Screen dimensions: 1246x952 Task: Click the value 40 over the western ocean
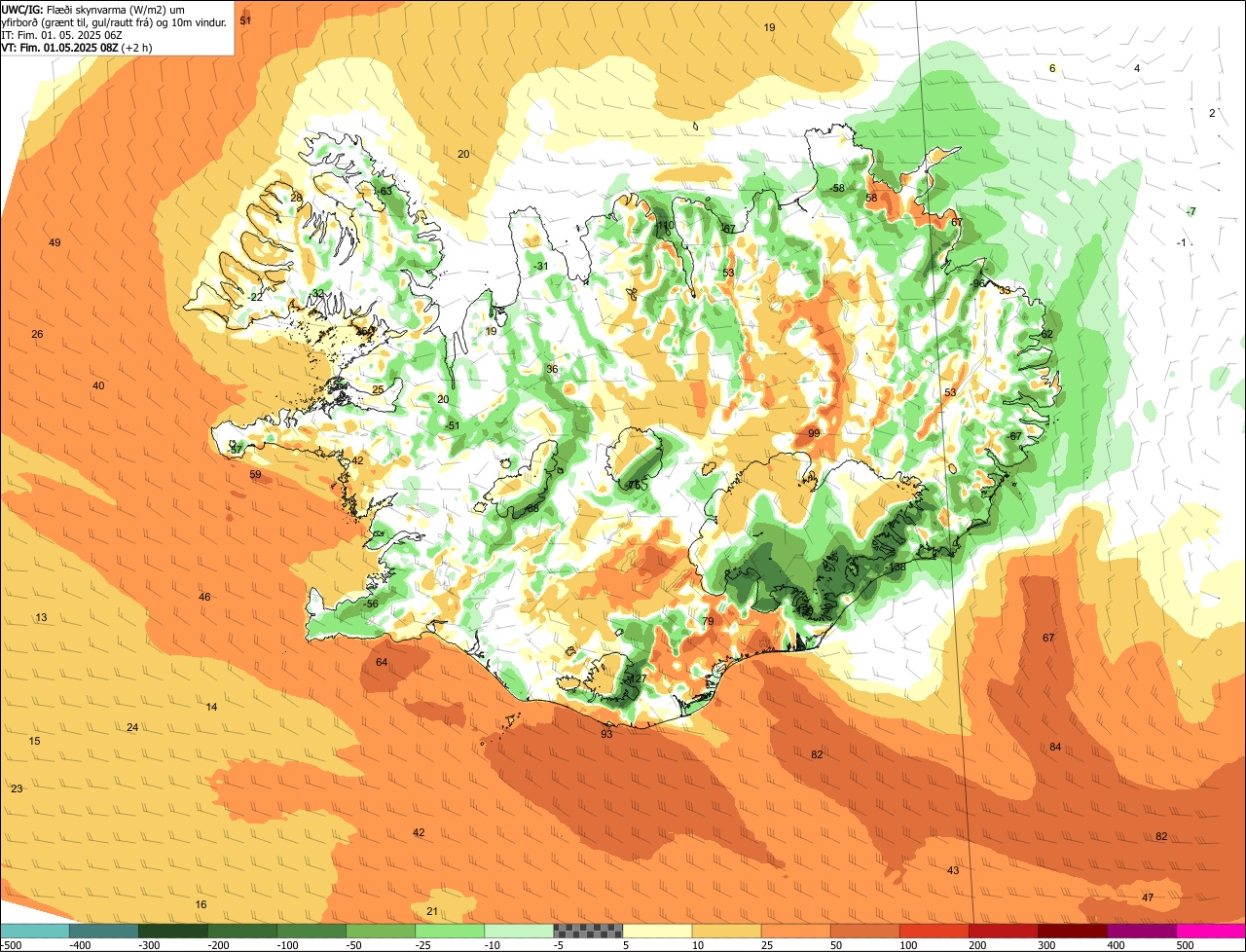pyautogui.click(x=98, y=385)
